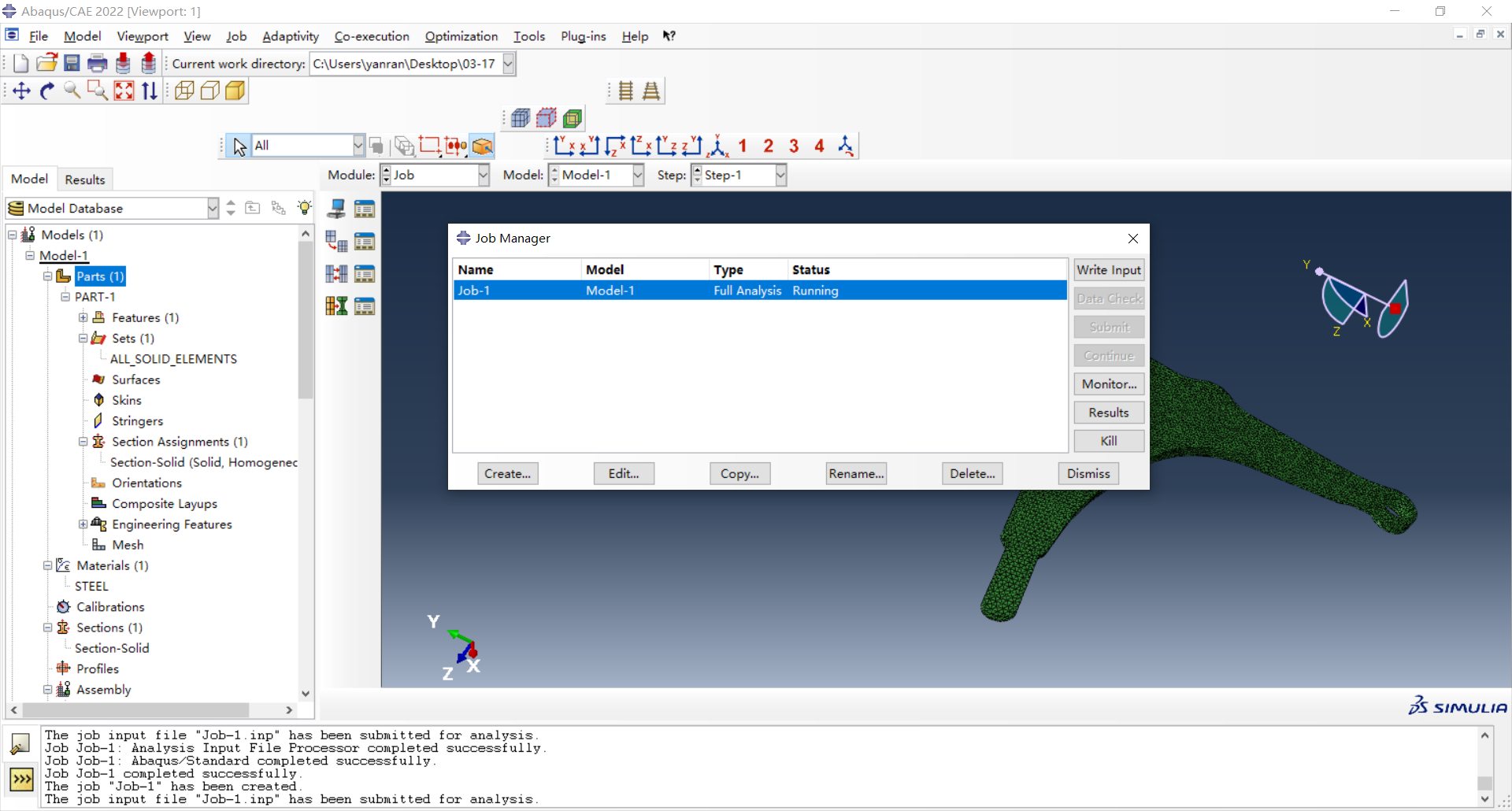This screenshot has width=1512, height=811.
Task: Print the current viewport
Action: pyautogui.click(x=98, y=64)
